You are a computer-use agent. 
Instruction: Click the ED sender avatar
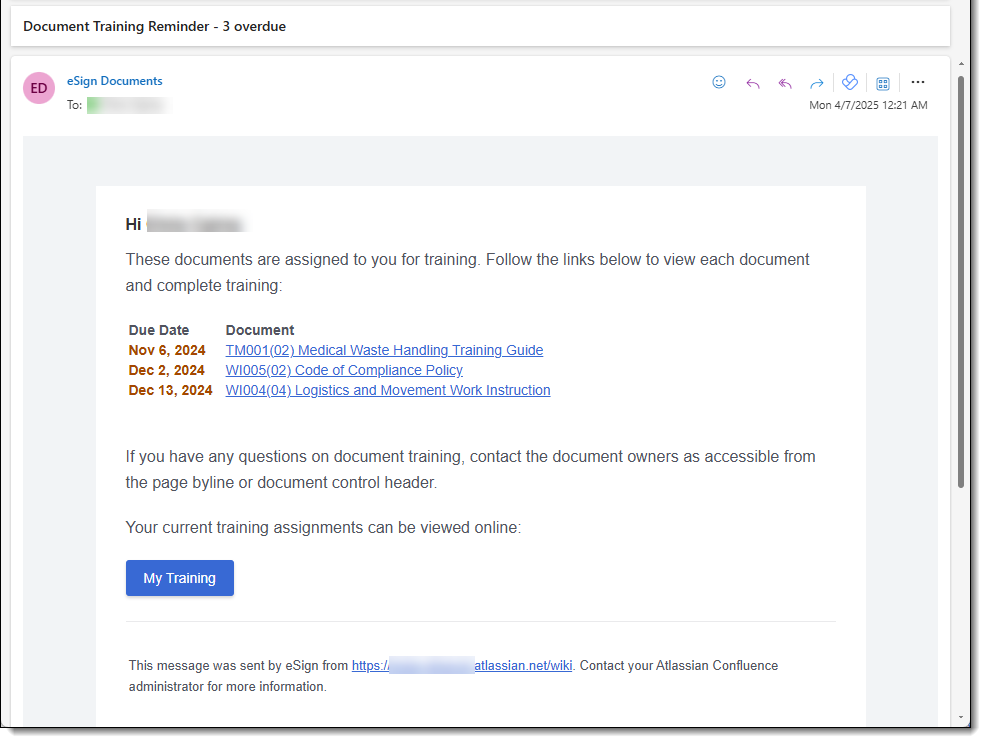pyautogui.click(x=39, y=88)
